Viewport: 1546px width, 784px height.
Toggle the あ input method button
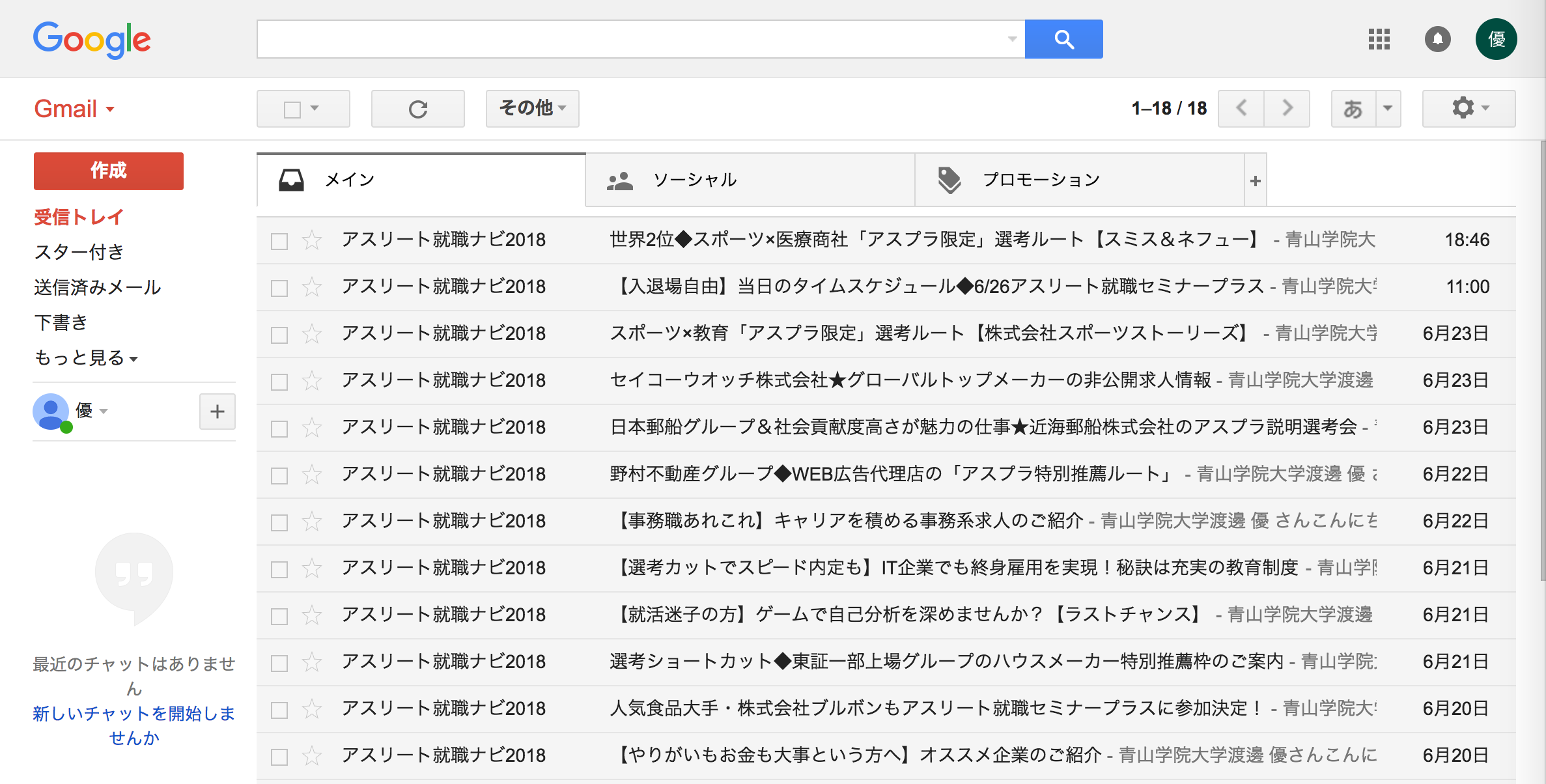1353,109
